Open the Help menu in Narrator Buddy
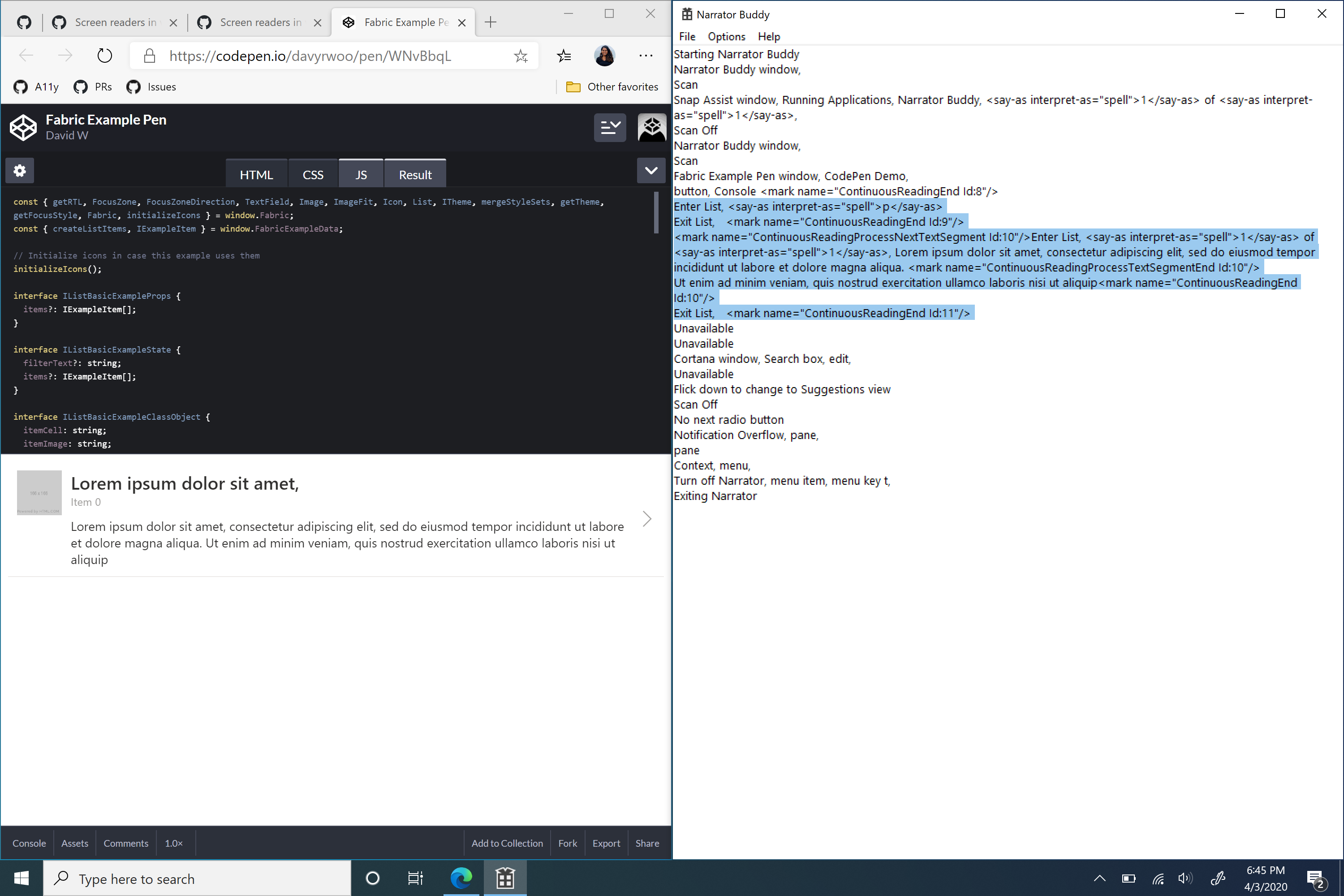The height and width of the screenshot is (896, 1344). [x=769, y=37]
